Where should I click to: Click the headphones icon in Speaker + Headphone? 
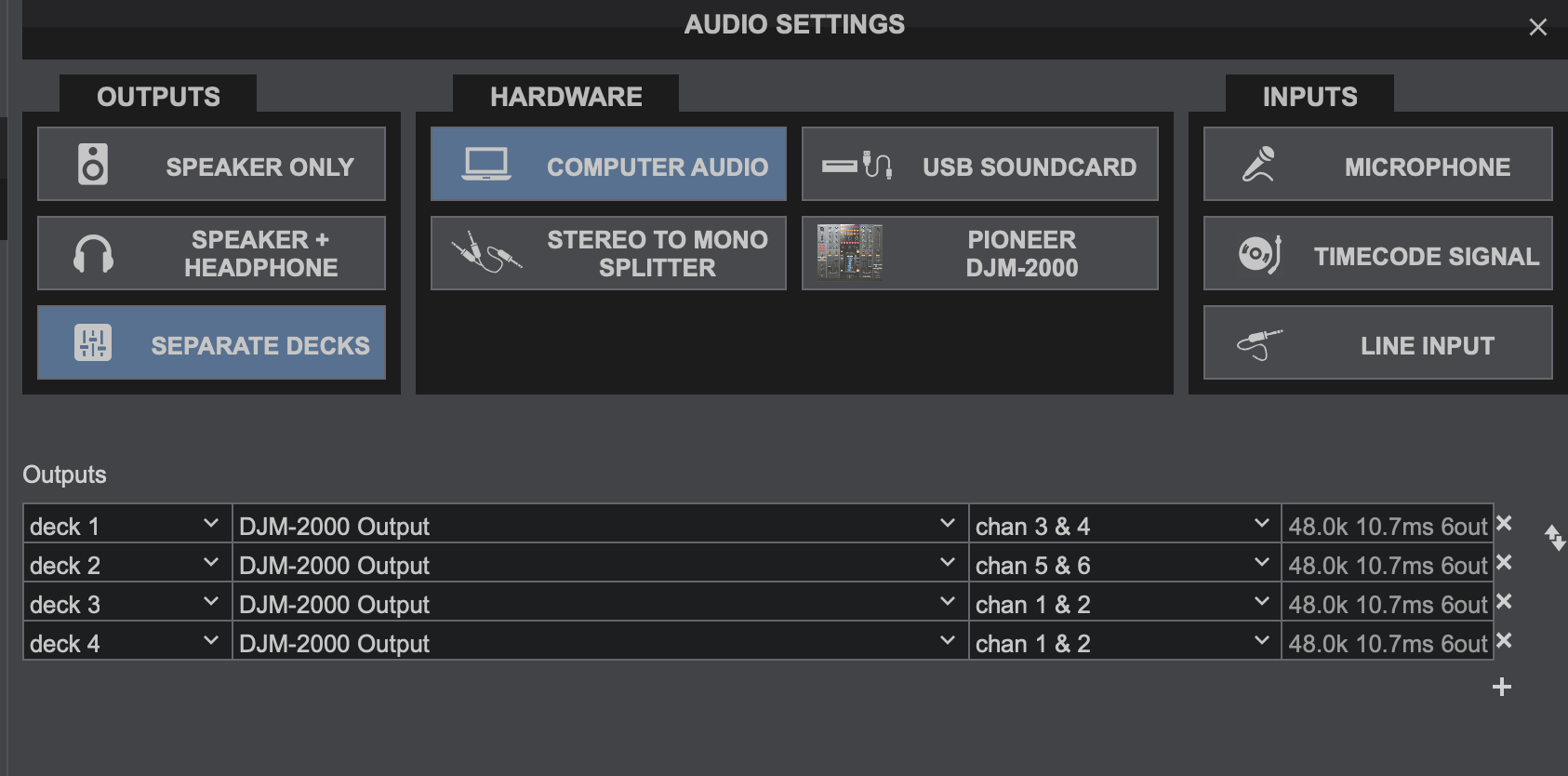click(x=93, y=254)
